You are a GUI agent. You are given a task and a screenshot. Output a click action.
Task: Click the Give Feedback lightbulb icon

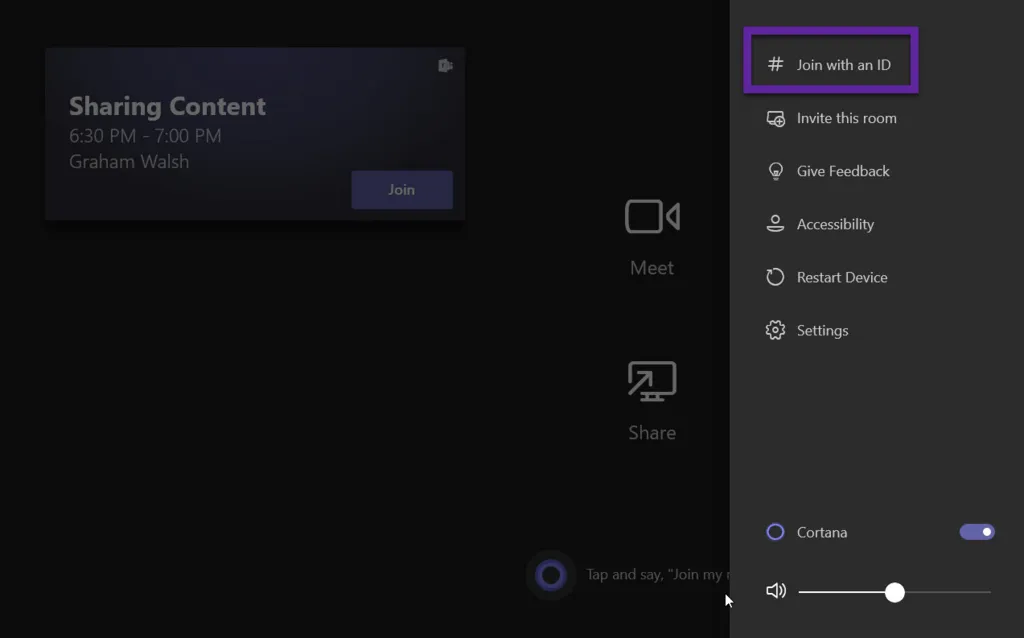tap(775, 171)
